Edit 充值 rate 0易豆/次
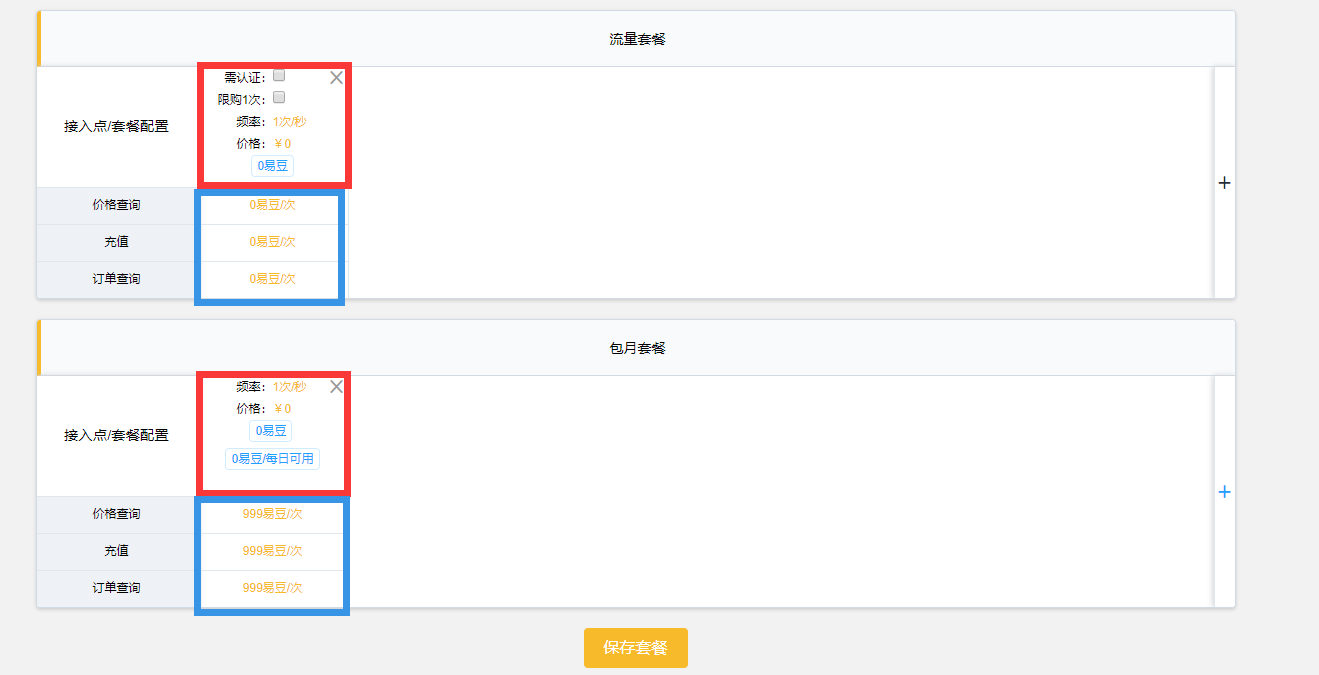This screenshot has height=675, width=1319. pos(272,242)
